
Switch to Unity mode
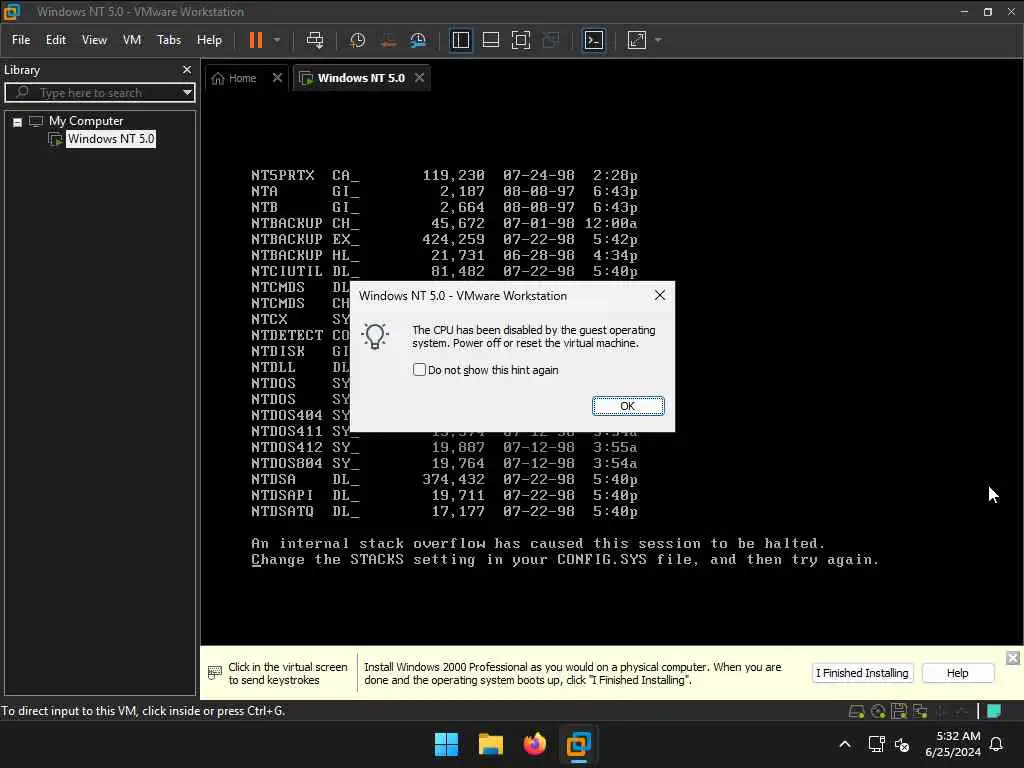(x=551, y=40)
